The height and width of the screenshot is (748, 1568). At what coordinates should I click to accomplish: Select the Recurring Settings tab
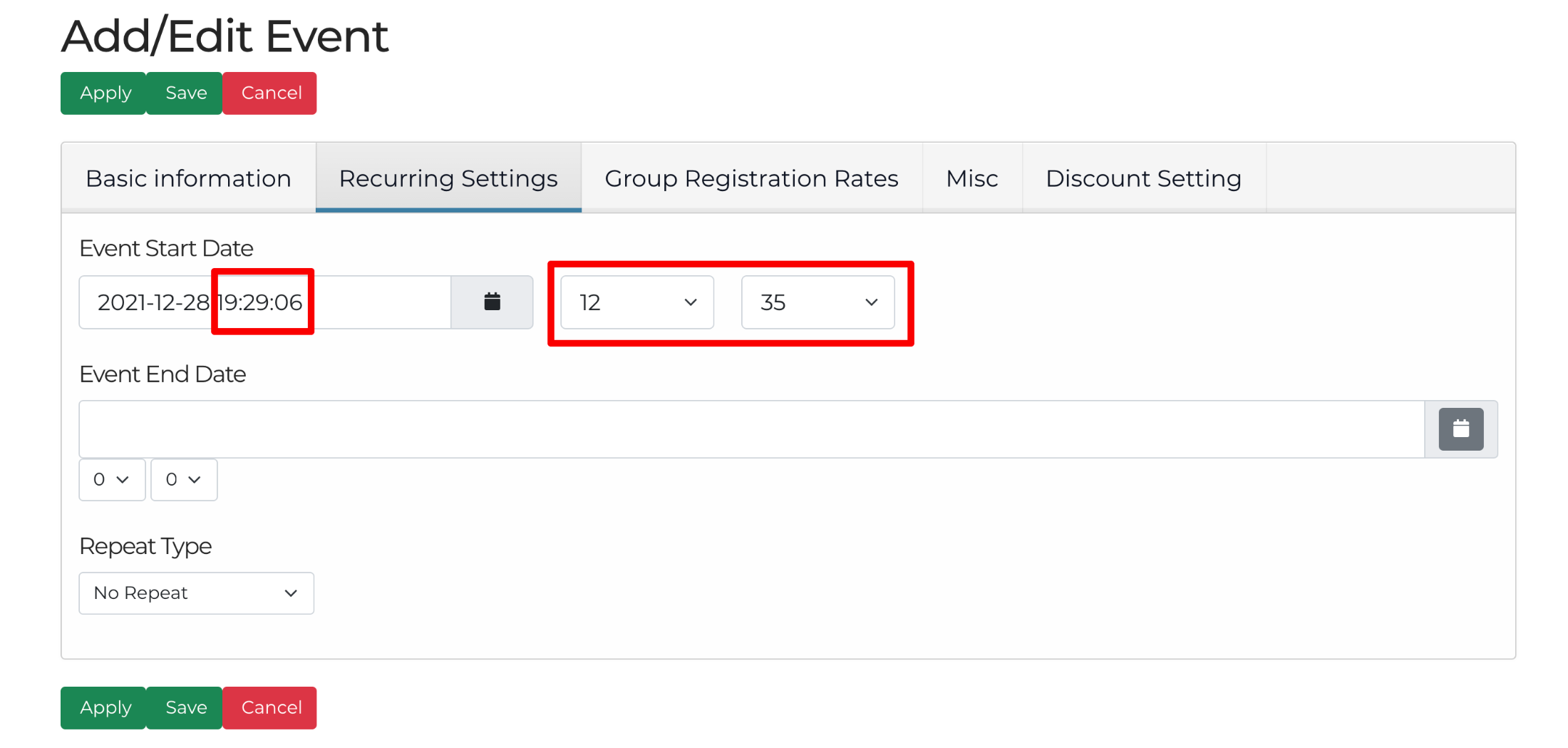click(x=448, y=178)
